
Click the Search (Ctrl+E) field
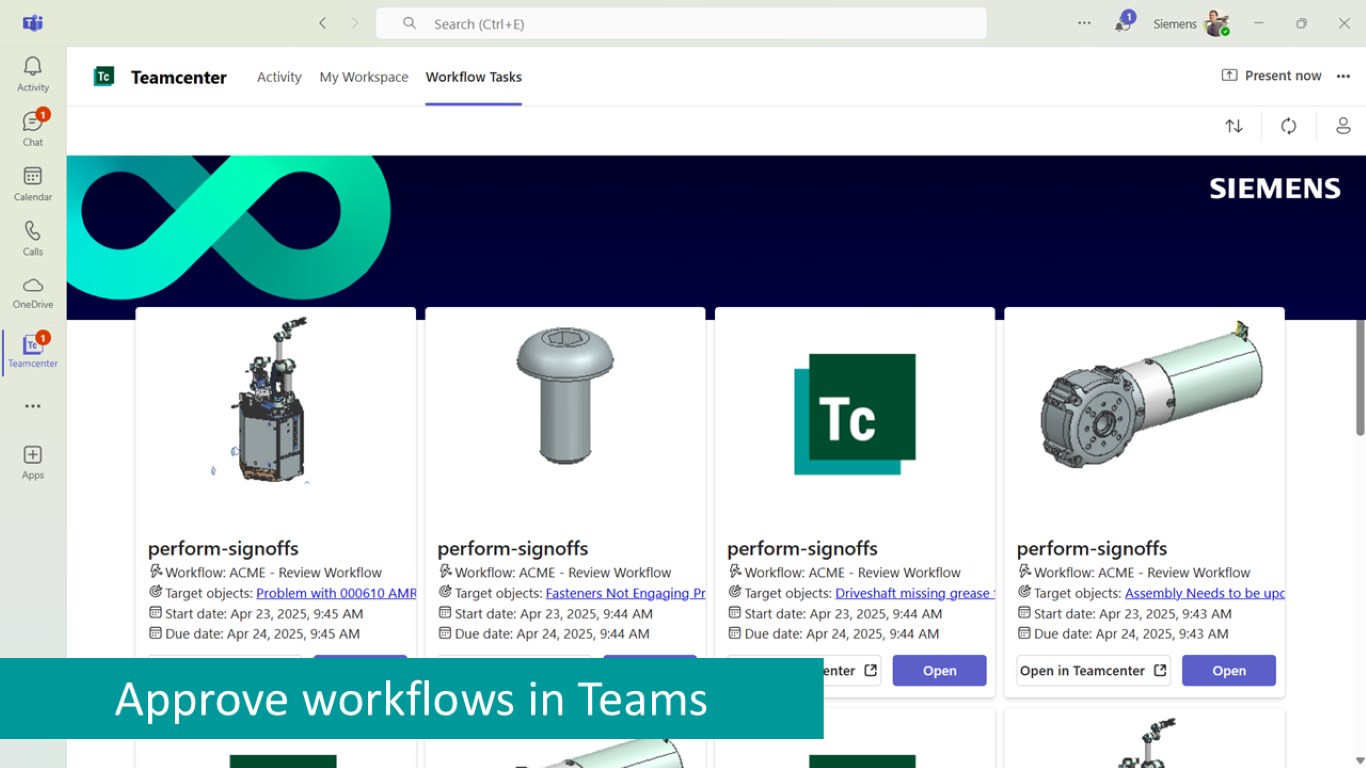[x=681, y=23]
